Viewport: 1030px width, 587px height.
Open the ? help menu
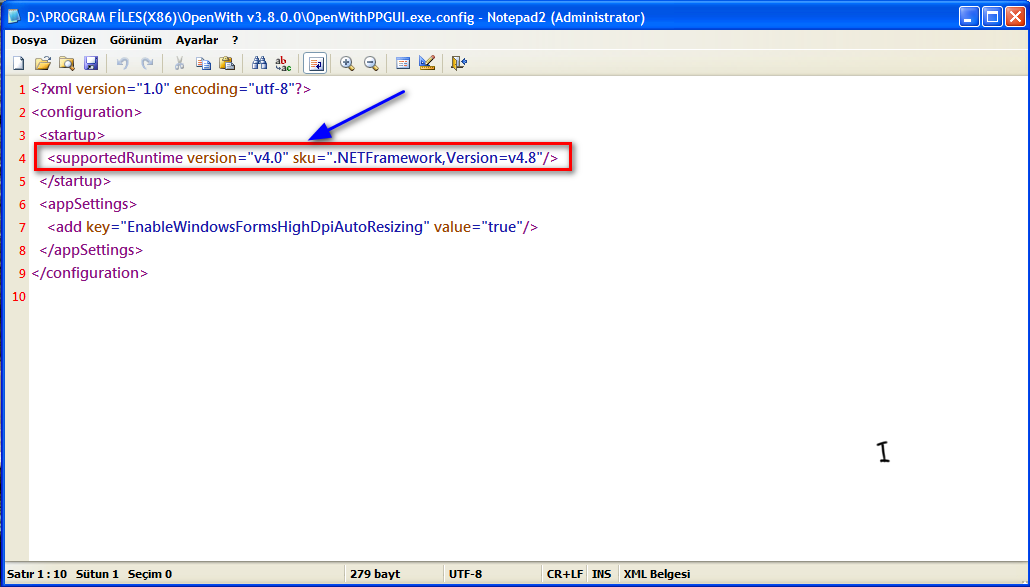235,40
